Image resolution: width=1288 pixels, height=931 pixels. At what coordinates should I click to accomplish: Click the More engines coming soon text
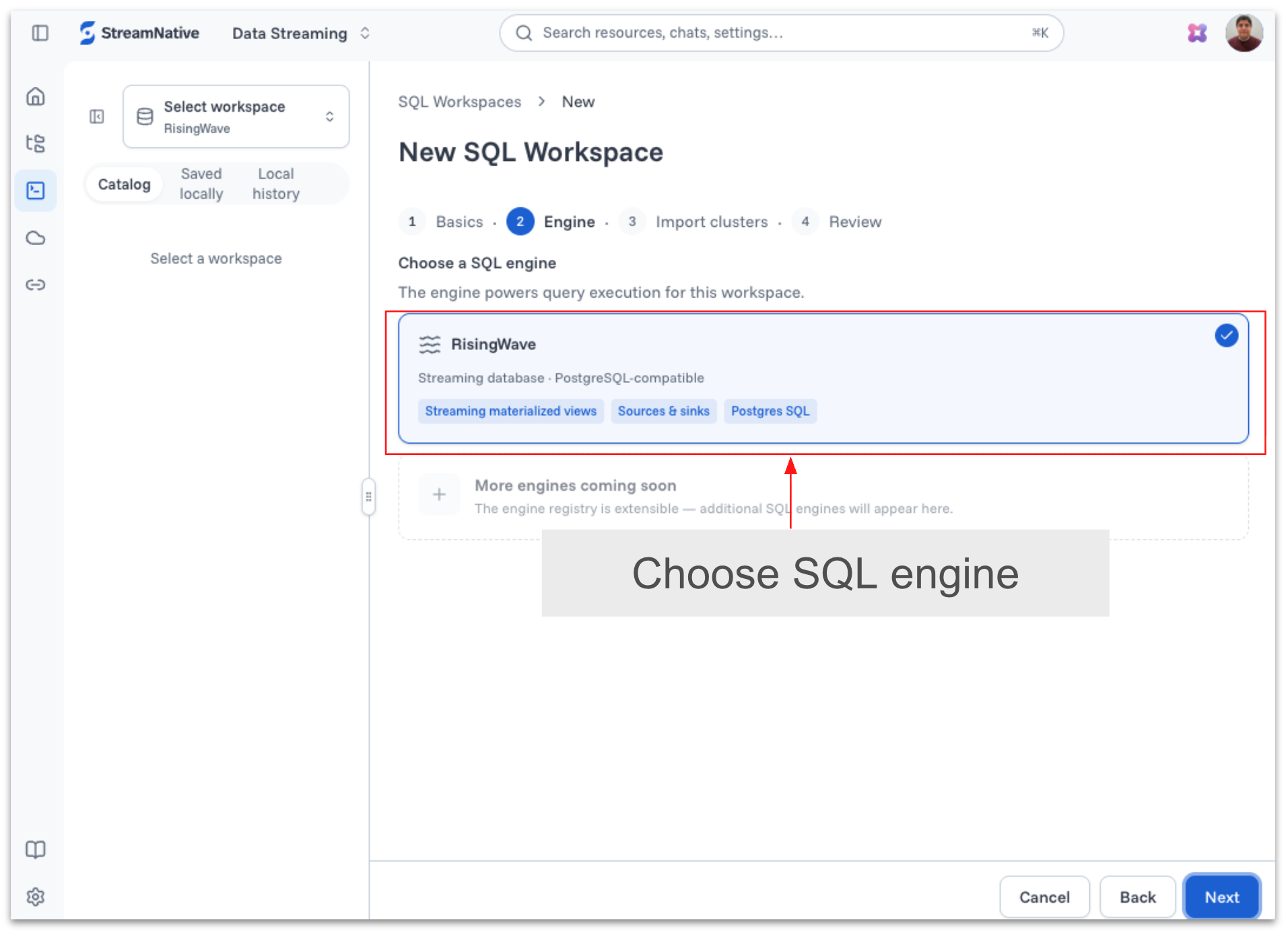pos(576,485)
